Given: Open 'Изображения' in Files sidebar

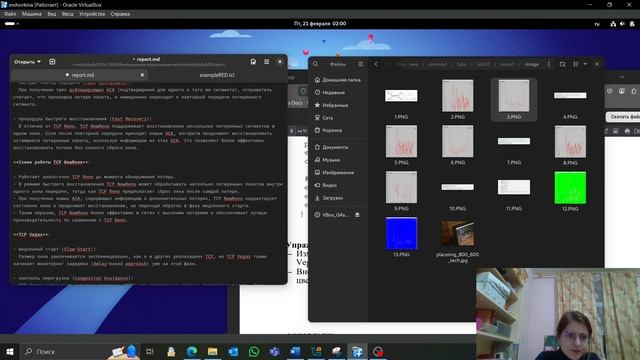Looking at the screenshot, I should click(337, 173).
